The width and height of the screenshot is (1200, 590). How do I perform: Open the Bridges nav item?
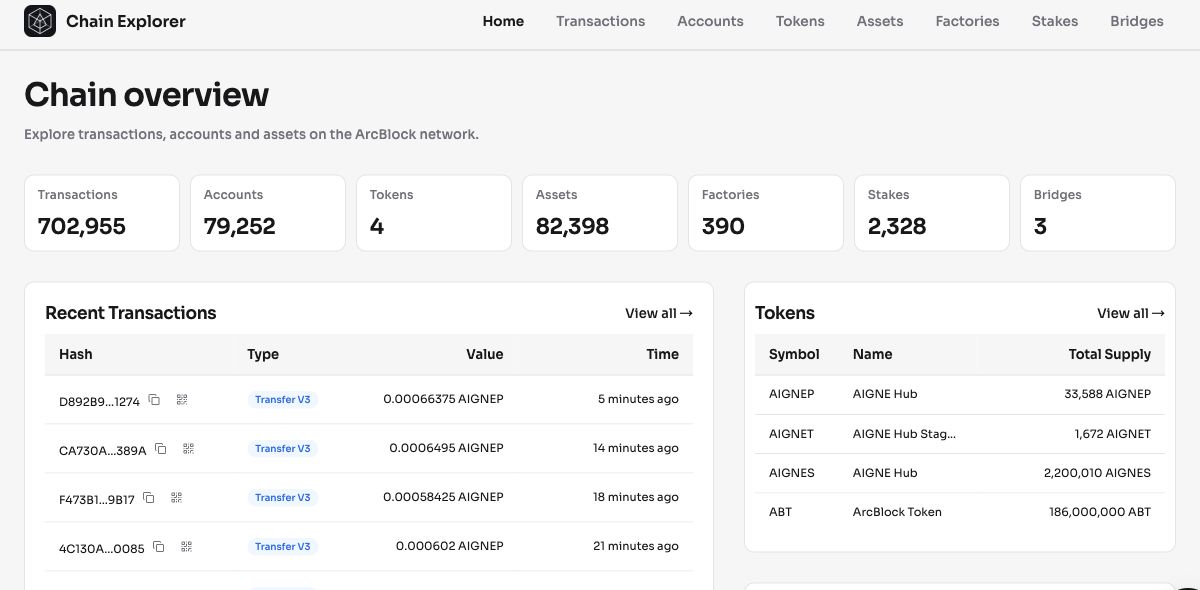click(x=1137, y=21)
